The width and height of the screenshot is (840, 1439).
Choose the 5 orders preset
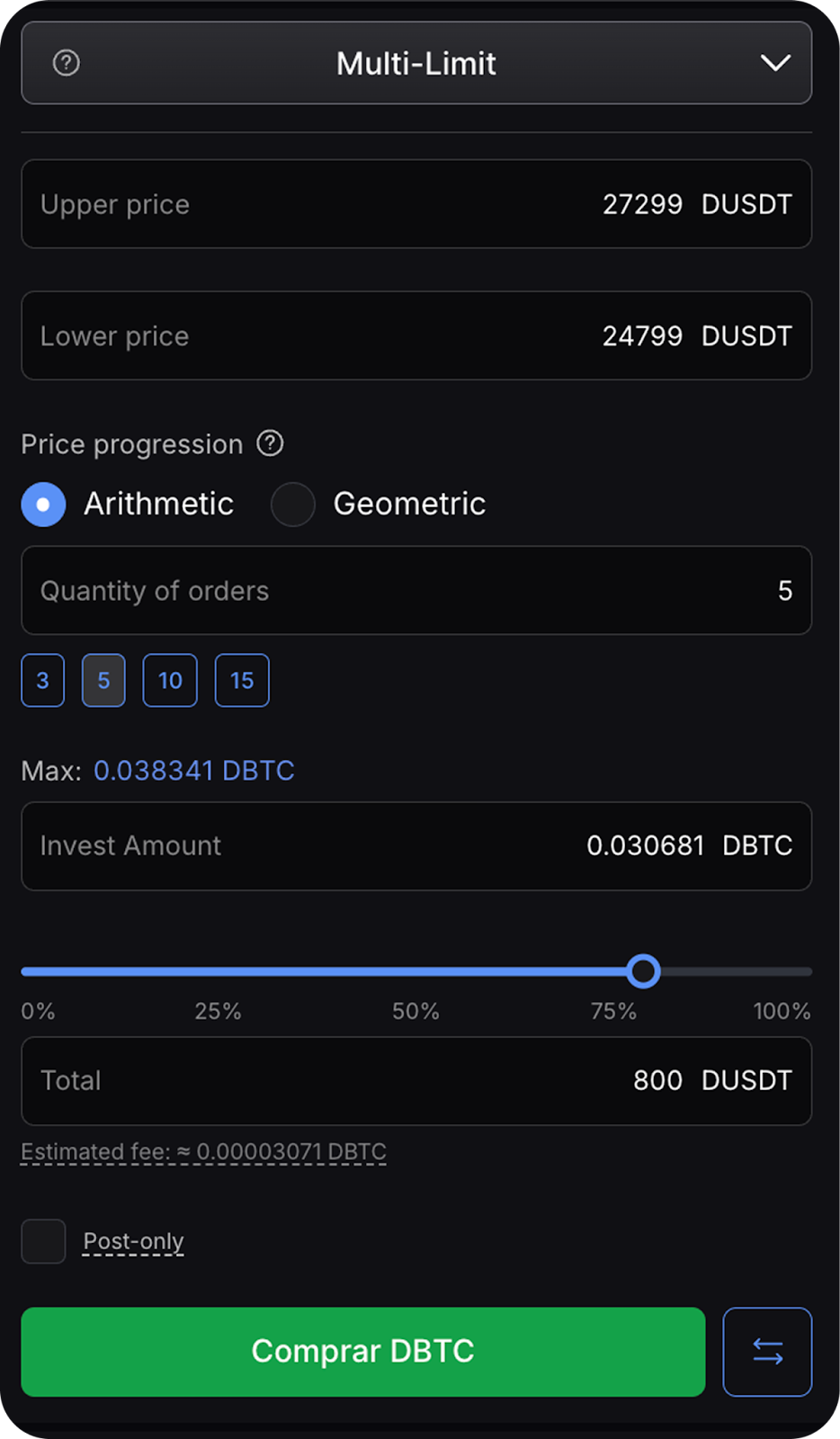point(103,681)
